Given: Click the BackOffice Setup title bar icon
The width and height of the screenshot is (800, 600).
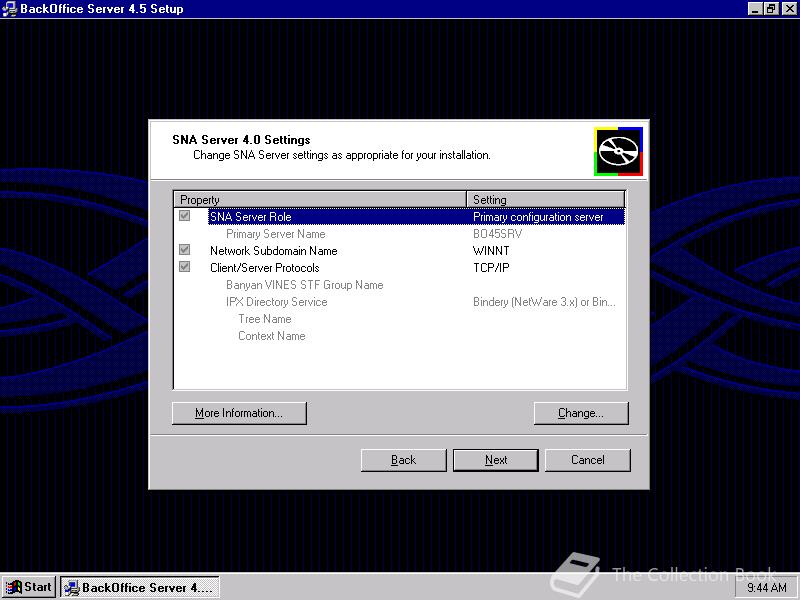Looking at the screenshot, I should (x=9, y=9).
